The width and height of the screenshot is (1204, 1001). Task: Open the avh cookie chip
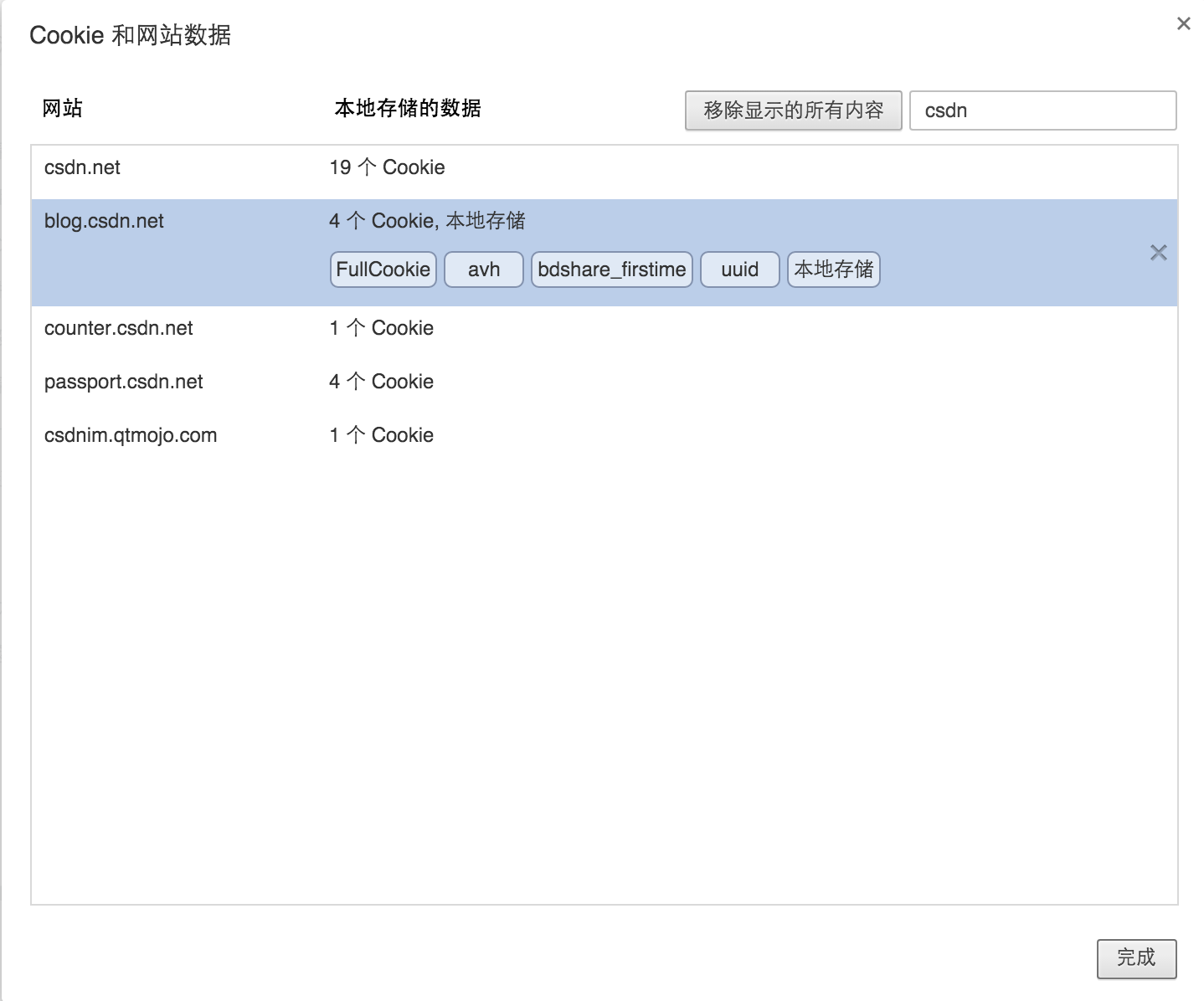click(x=484, y=269)
